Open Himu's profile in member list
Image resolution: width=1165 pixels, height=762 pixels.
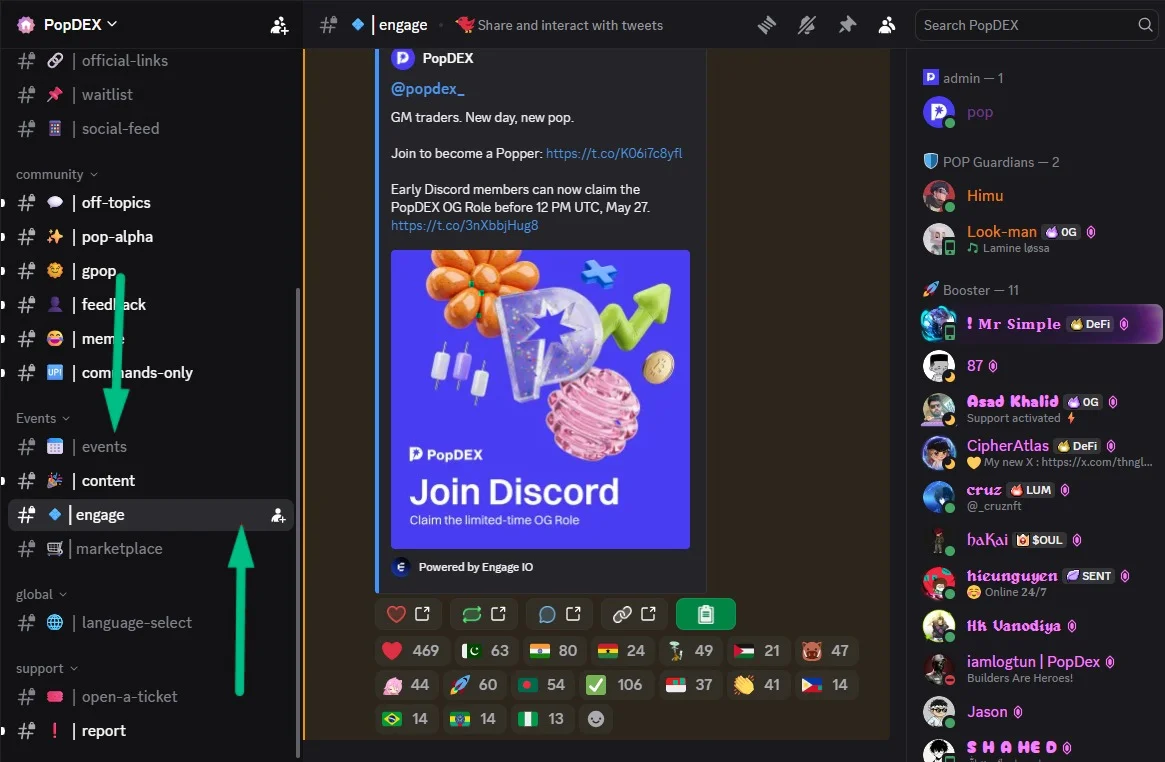1040,196
